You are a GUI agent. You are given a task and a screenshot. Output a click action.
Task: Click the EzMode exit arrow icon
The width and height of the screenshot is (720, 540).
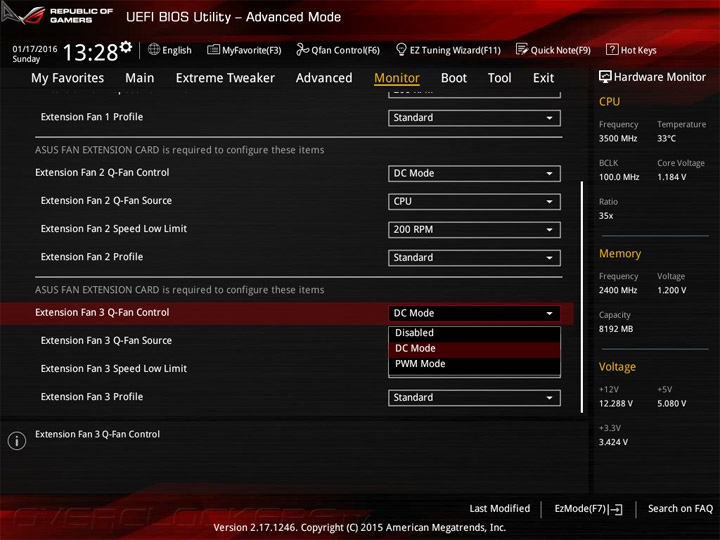coord(616,509)
